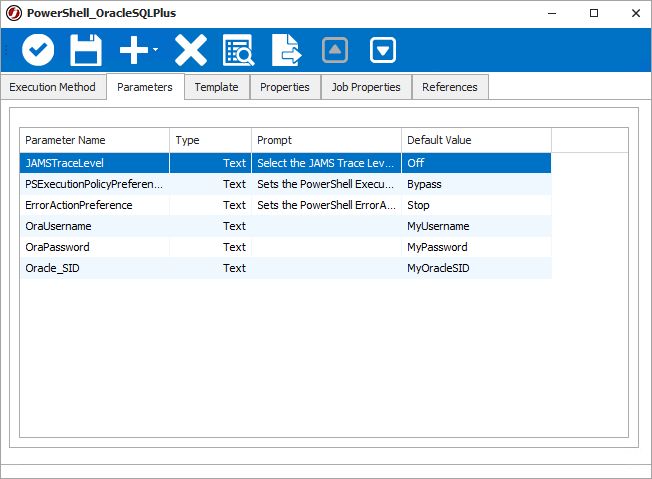Open the Job Properties tab

click(366, 87)
